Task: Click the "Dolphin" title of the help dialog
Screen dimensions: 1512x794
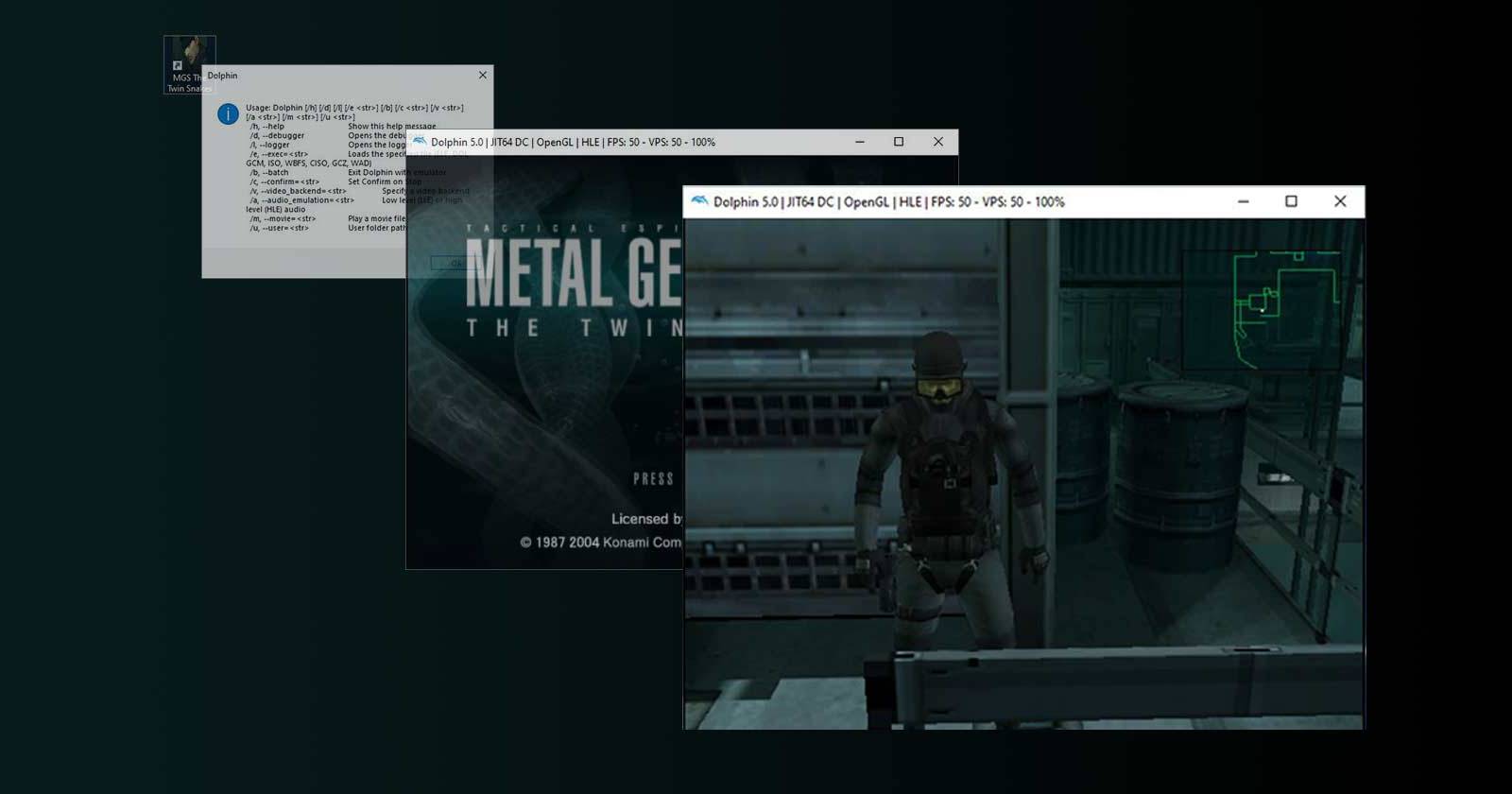Action: tap(222, 76)
